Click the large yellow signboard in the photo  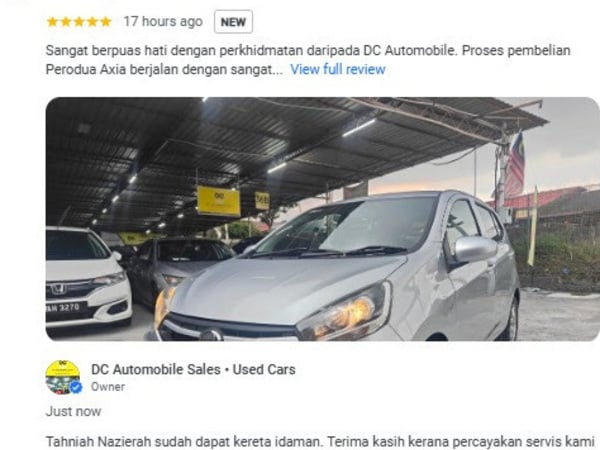[x=219, y=201]
